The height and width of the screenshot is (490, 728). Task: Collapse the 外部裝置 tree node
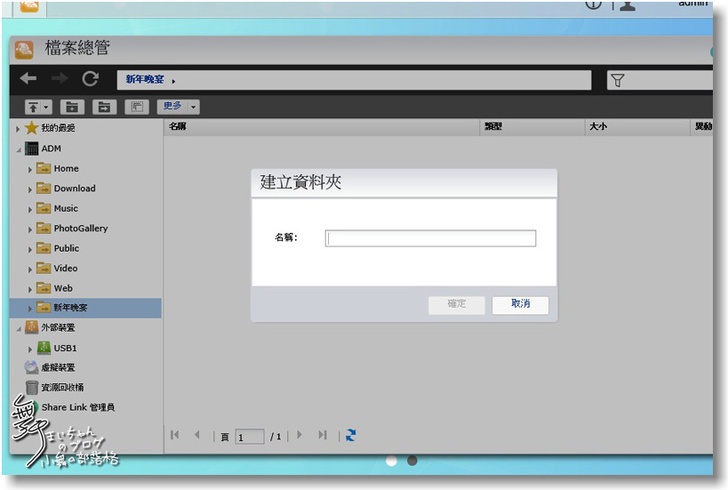[19, 329]
